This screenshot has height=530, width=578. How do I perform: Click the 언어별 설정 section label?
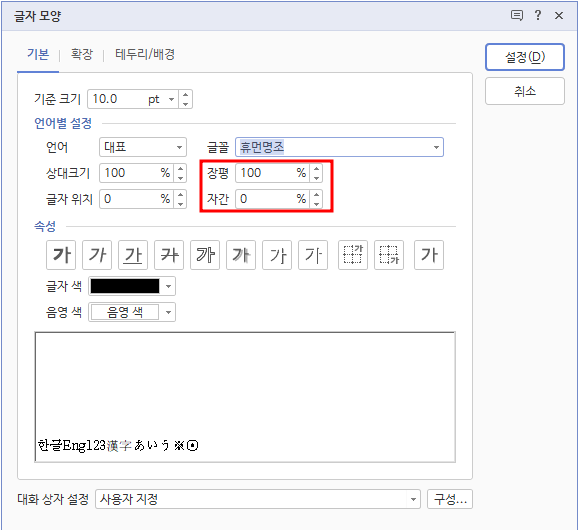[63, 123]
